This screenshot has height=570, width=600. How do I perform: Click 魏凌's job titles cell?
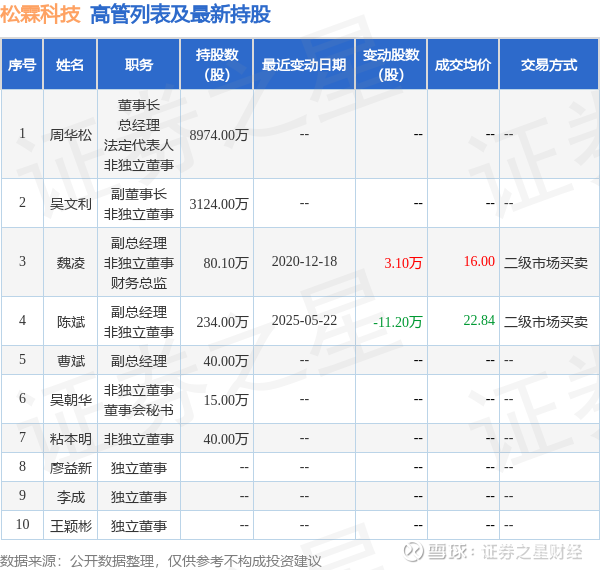click(x=139, y=263)
